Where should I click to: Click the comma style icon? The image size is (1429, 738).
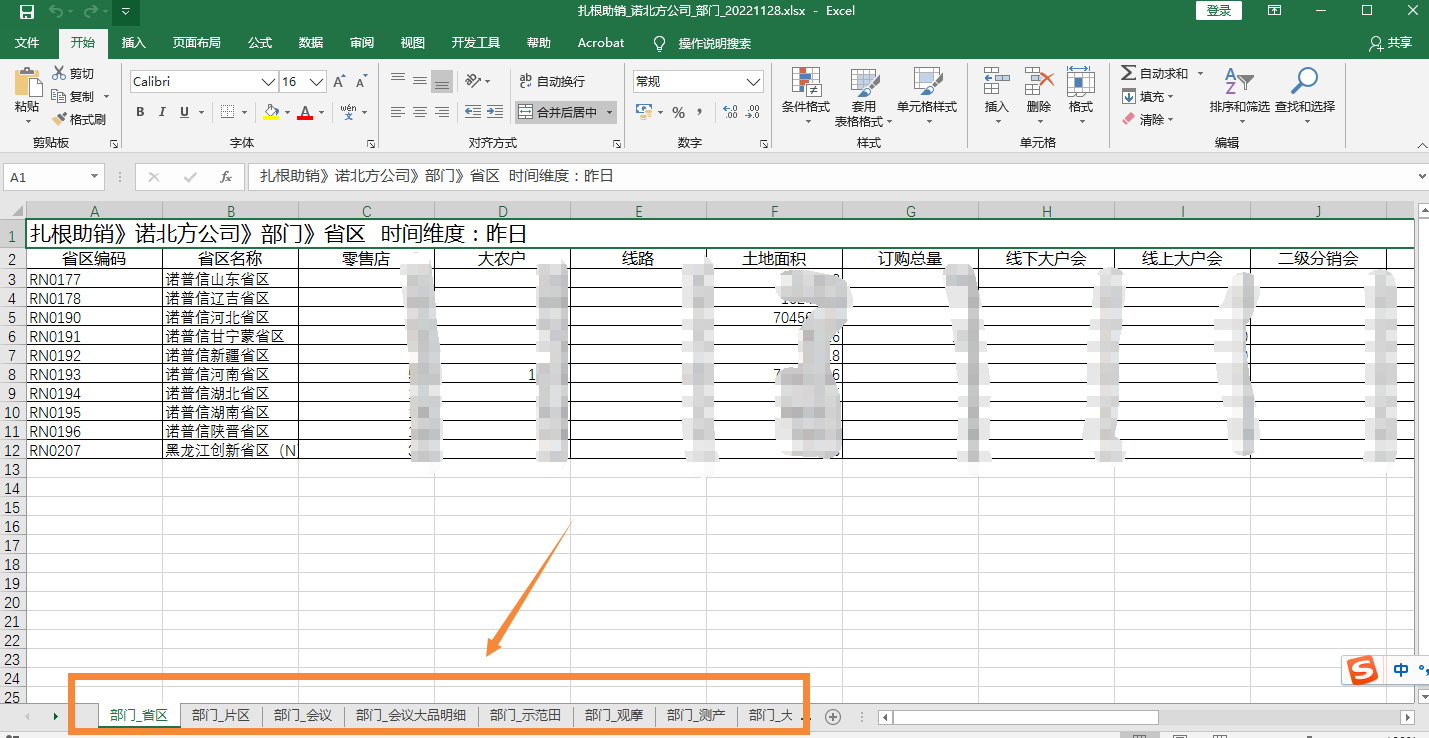point(699,112)
